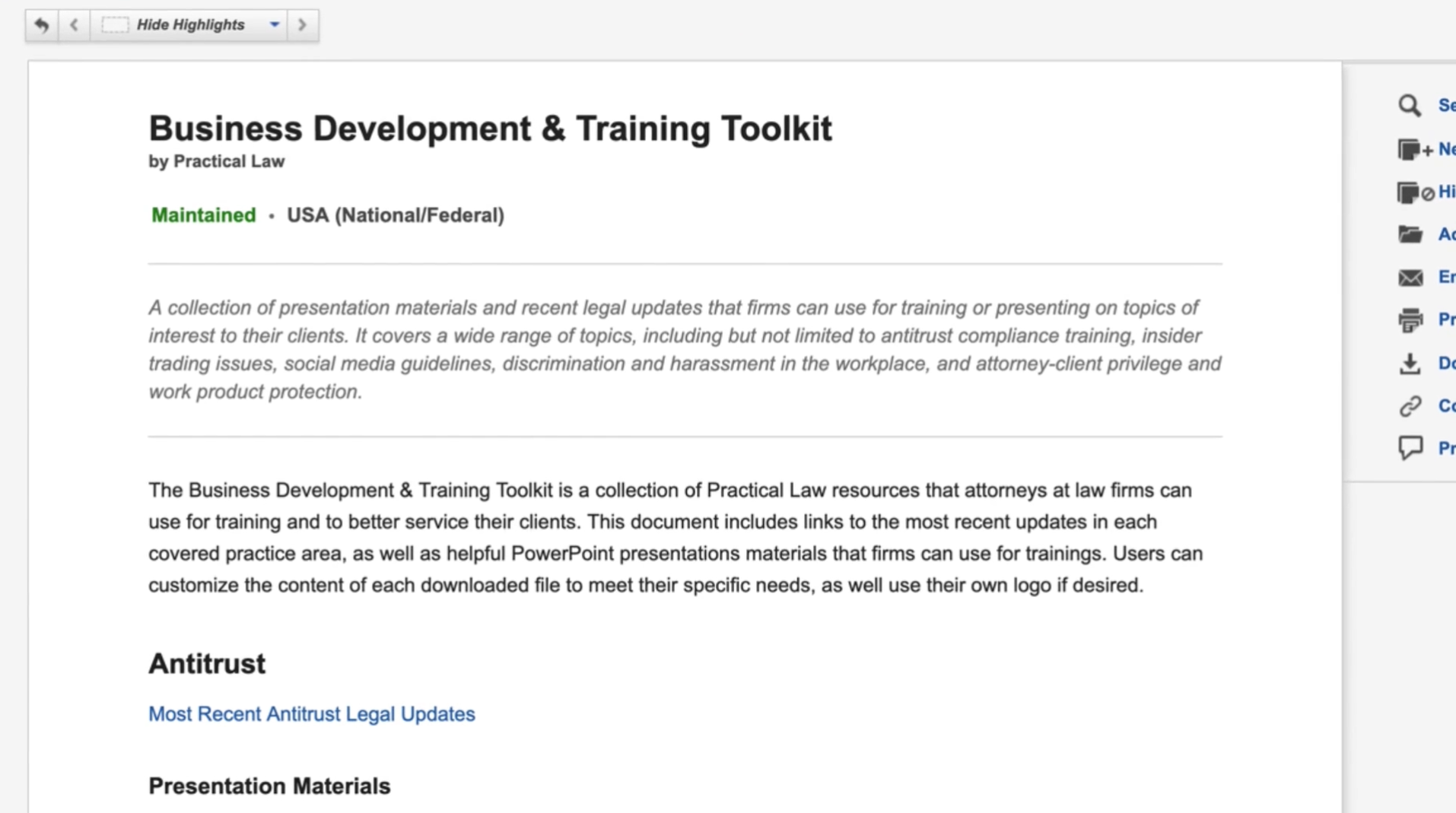Click the Presentation Materials subheading
1456x813 pixels.
tap(269, 786)
